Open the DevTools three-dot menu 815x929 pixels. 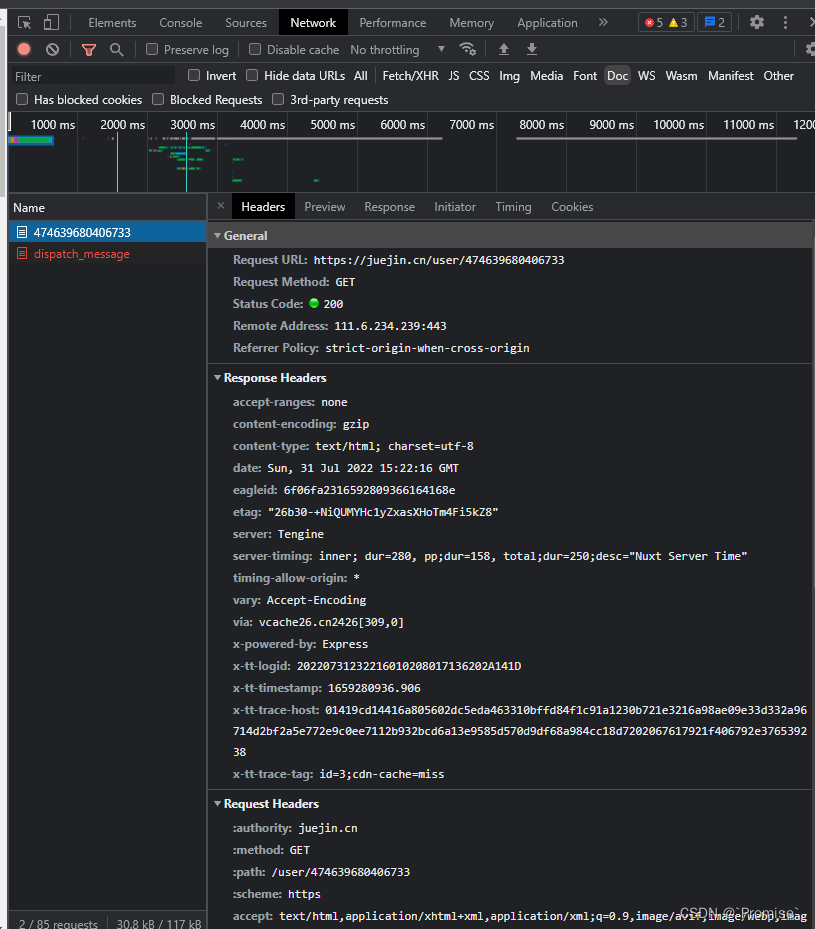[x=785, y=23]
